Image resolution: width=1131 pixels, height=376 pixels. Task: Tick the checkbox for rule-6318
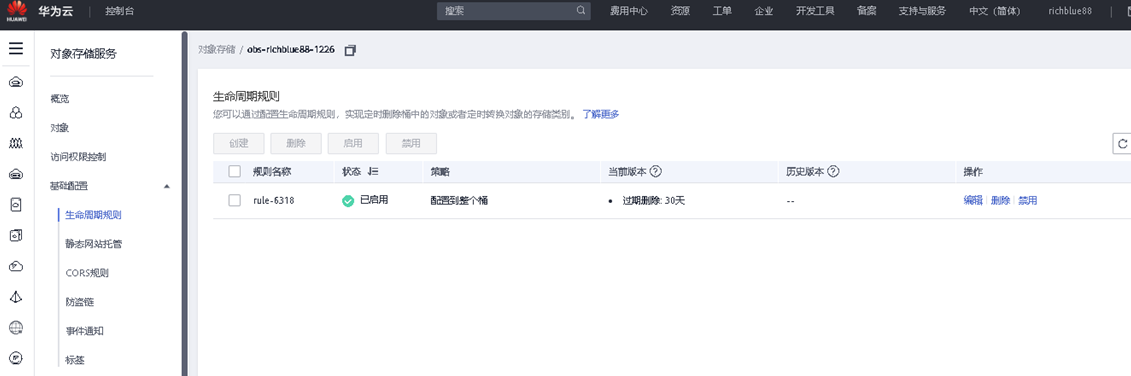pos(234,201)
